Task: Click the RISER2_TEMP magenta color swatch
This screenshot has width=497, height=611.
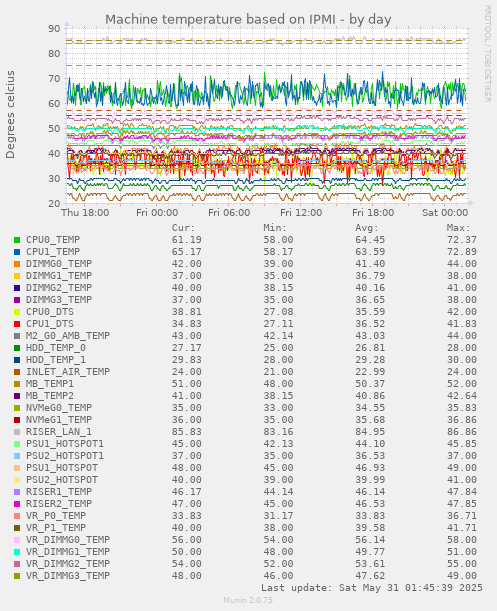Action: (x=17, y=504)
